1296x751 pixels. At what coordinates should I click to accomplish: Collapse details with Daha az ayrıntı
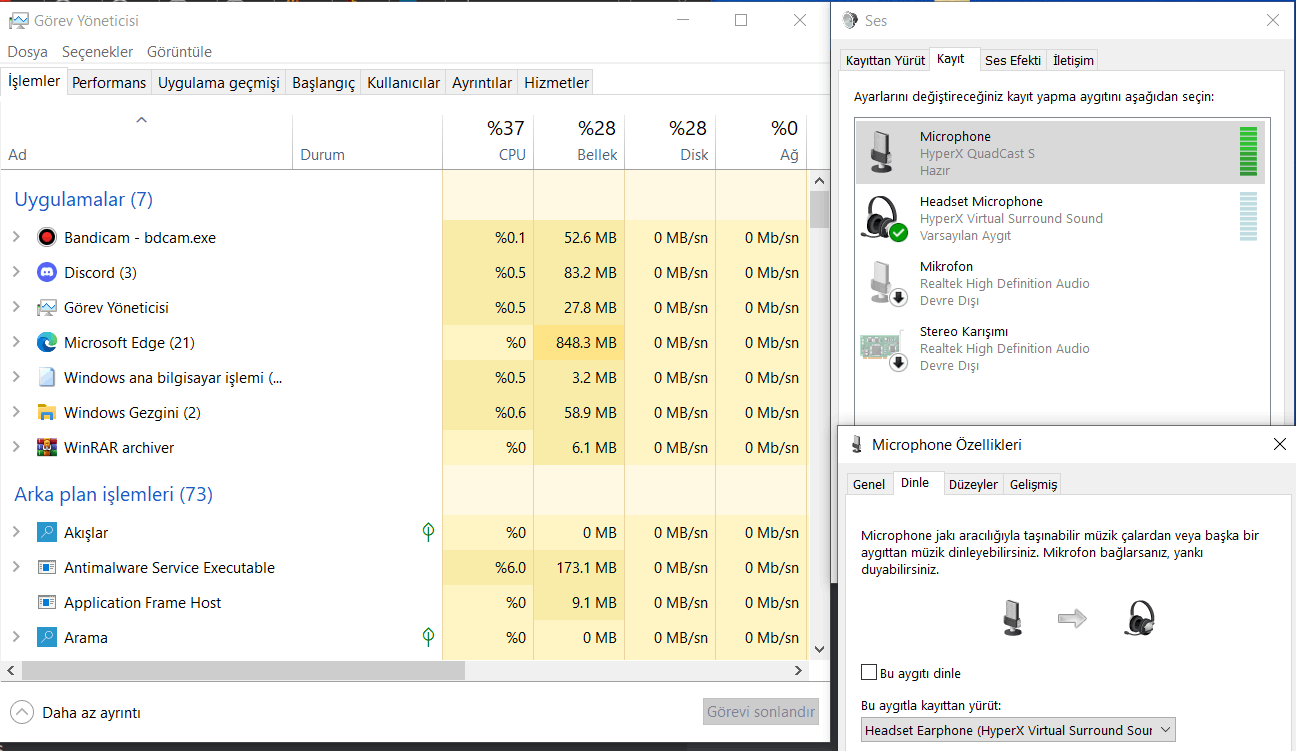click(76, 713)
